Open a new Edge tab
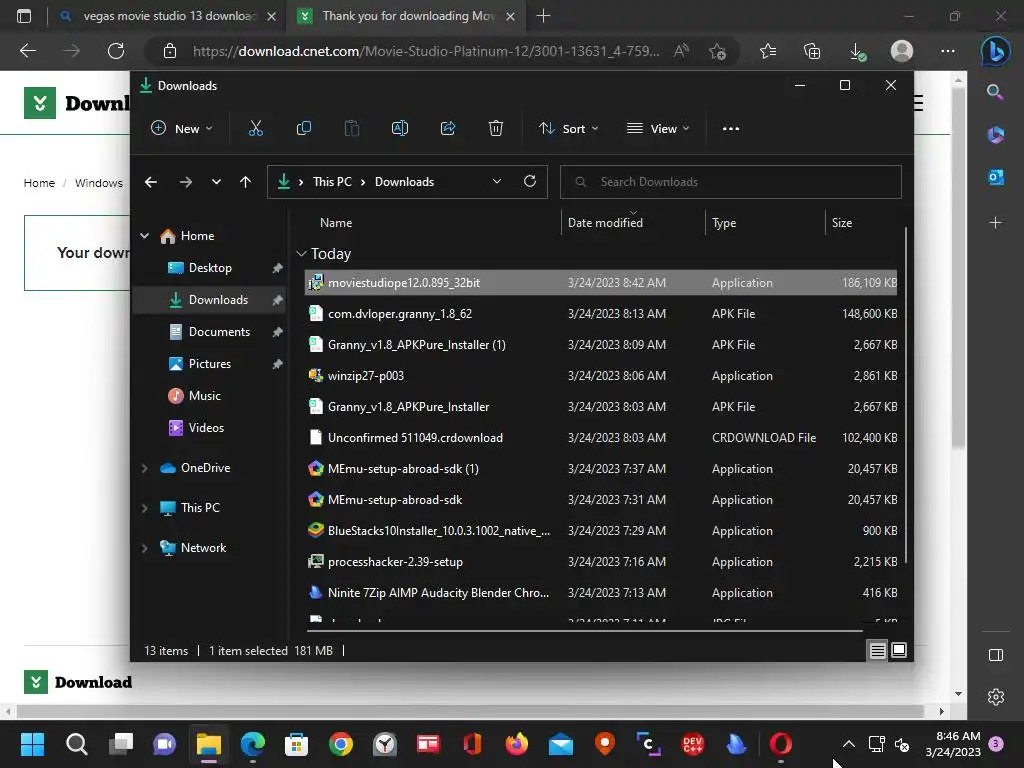The height and width of the screenshot is (768, 1024). pyautogui.click(x=543, y=16)
